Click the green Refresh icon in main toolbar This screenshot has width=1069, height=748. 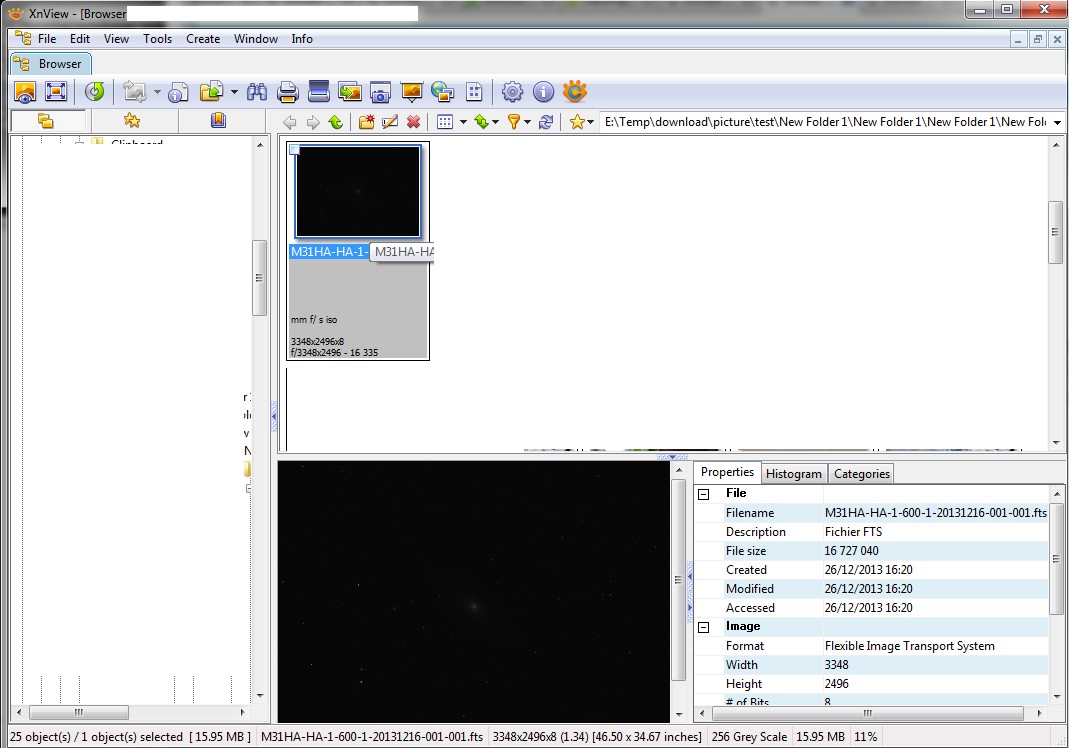tap(94, 92)
